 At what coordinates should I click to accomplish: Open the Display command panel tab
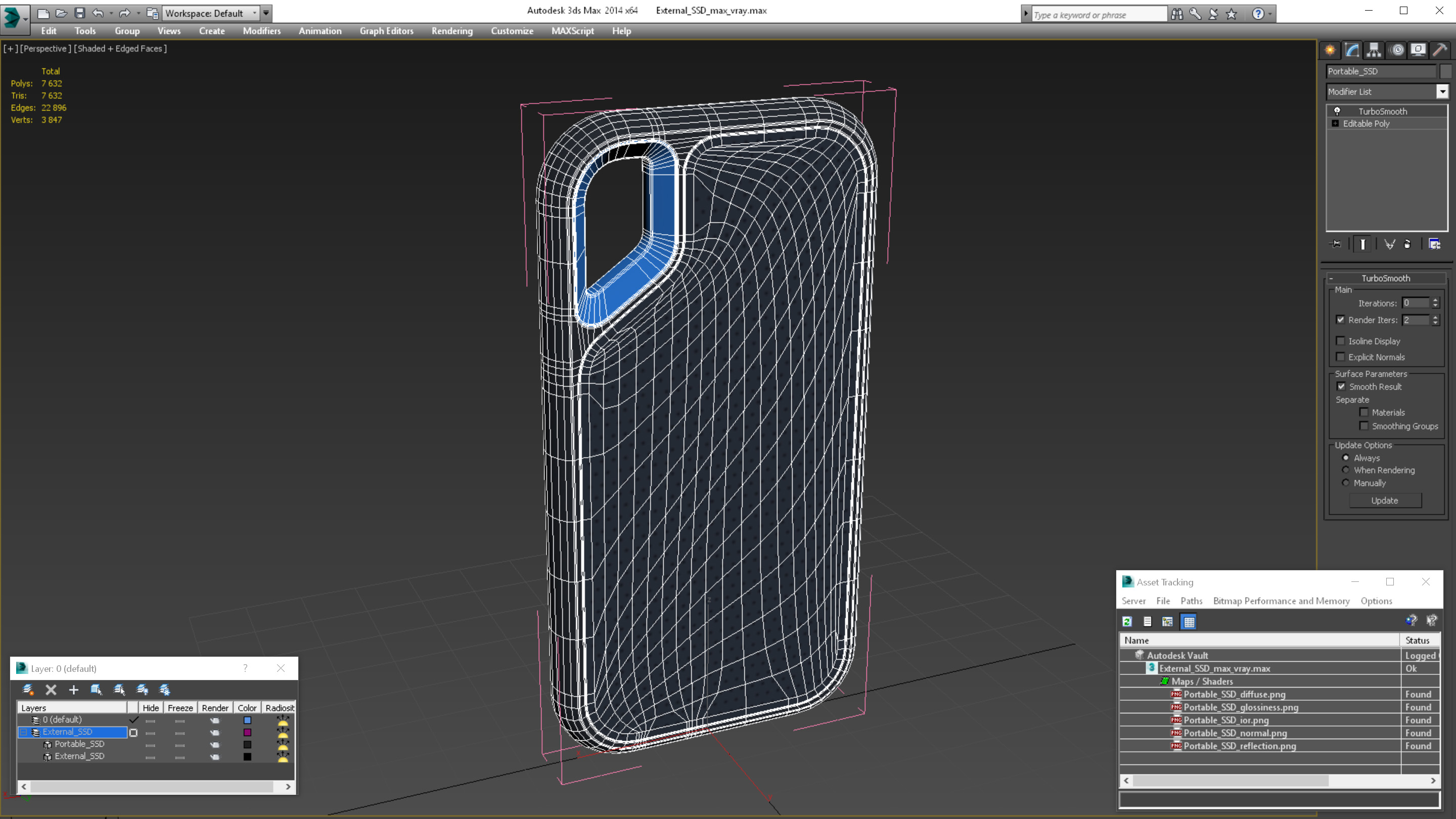click(1418, 50)
